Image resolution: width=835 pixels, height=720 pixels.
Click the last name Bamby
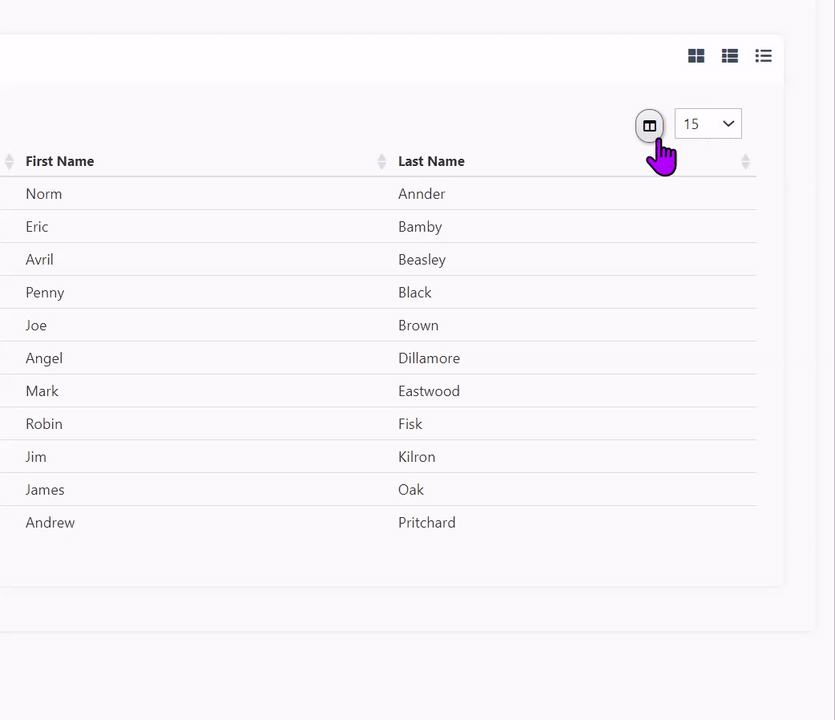[420, 227]
